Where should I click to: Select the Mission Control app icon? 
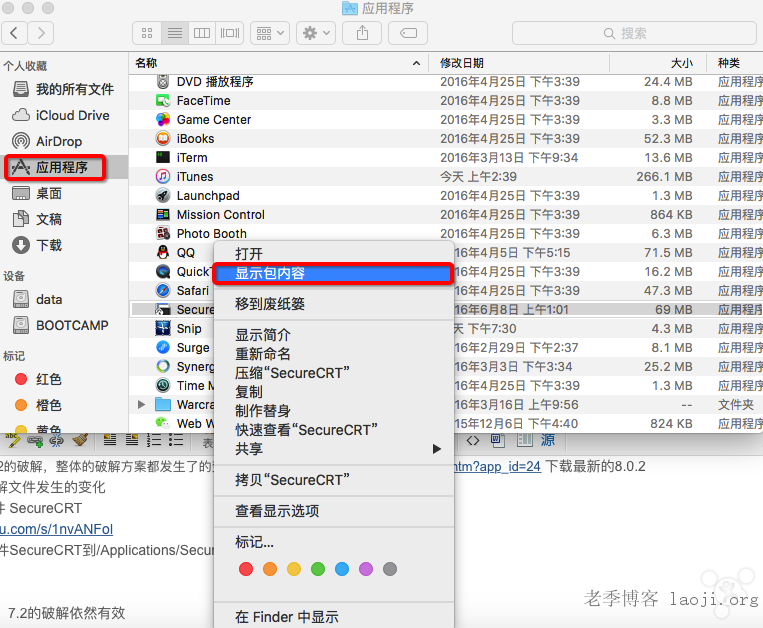click(163, 215)
